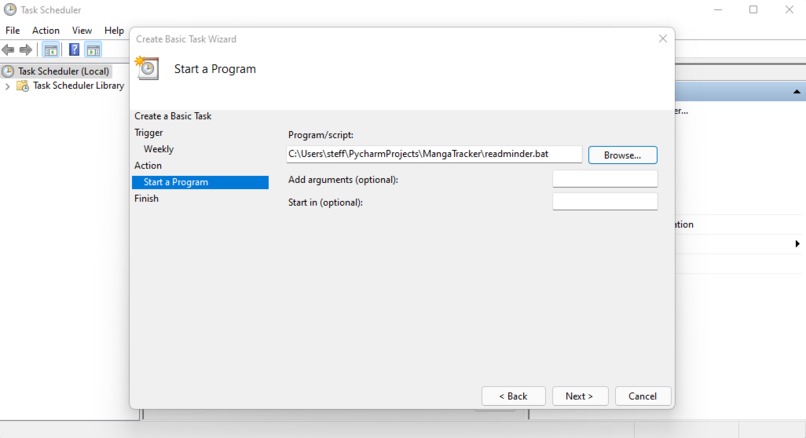Maximize the Task Scheduler window
This screenshot has width=806, height=438.
click(x=753, y=10)
